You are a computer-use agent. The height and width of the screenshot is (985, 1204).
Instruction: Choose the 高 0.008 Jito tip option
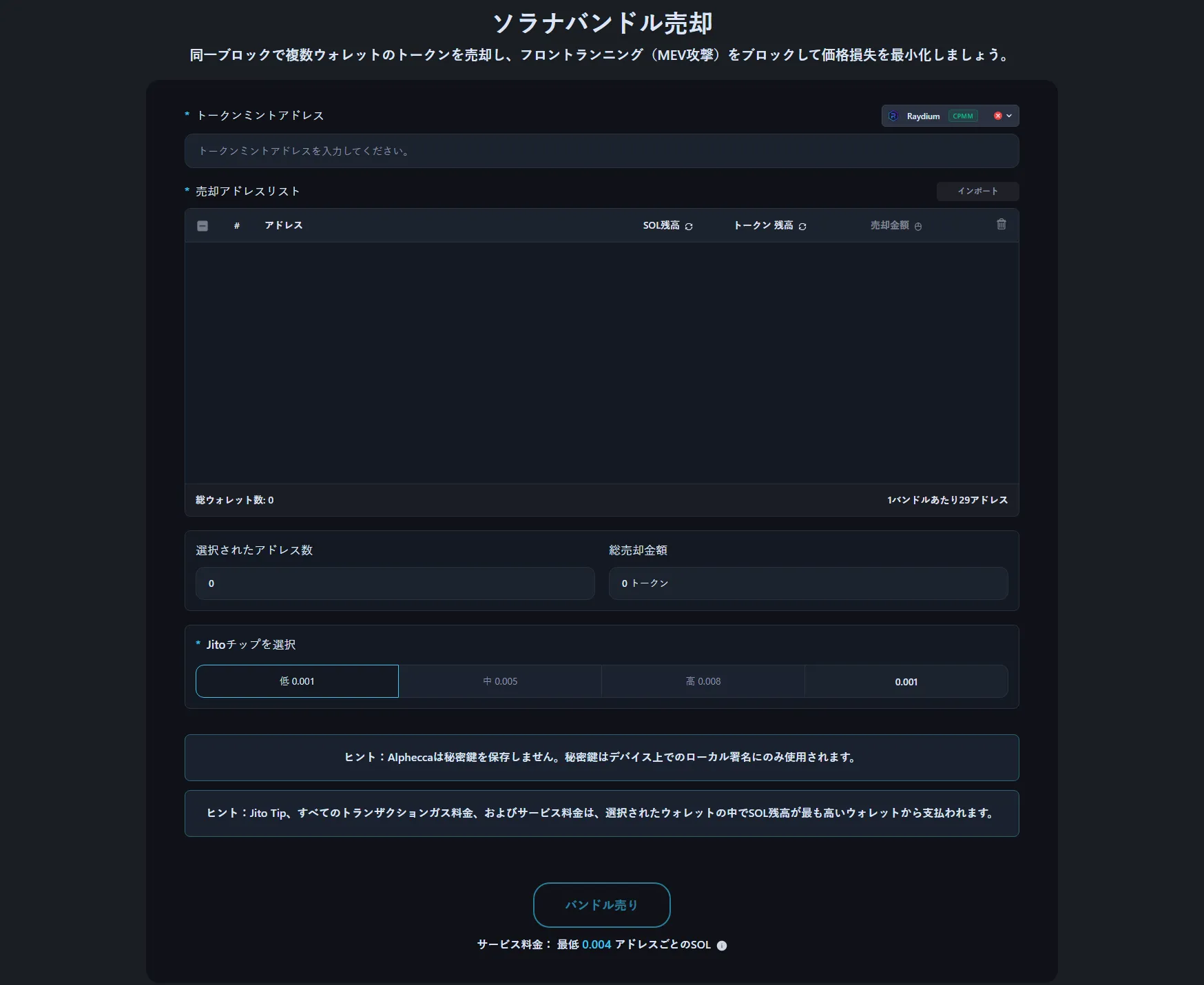point(703,681)
